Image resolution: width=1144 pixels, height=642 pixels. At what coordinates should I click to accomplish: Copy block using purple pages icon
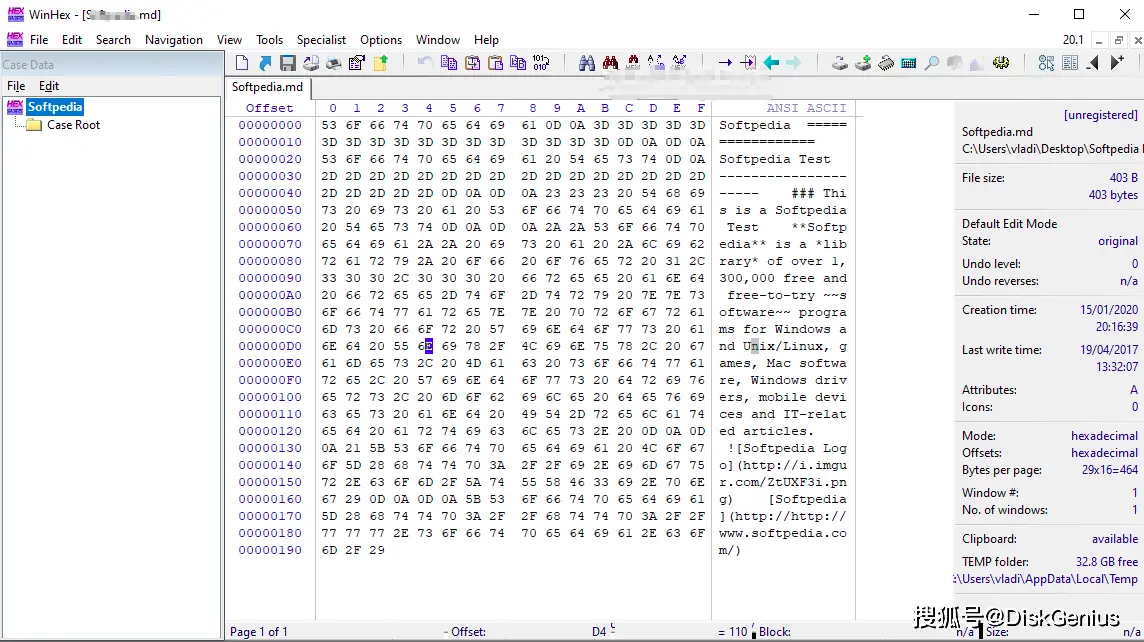click(449, 63)
